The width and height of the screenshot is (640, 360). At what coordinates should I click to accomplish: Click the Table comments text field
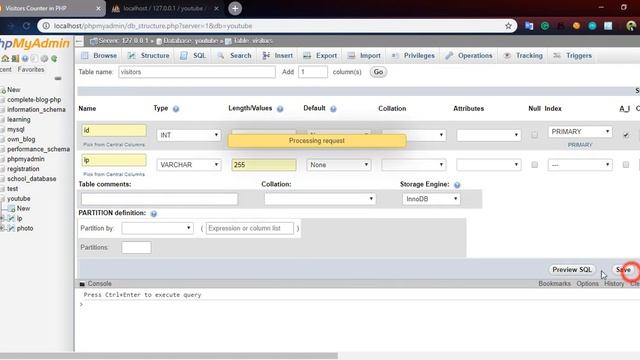coord(159,199)
